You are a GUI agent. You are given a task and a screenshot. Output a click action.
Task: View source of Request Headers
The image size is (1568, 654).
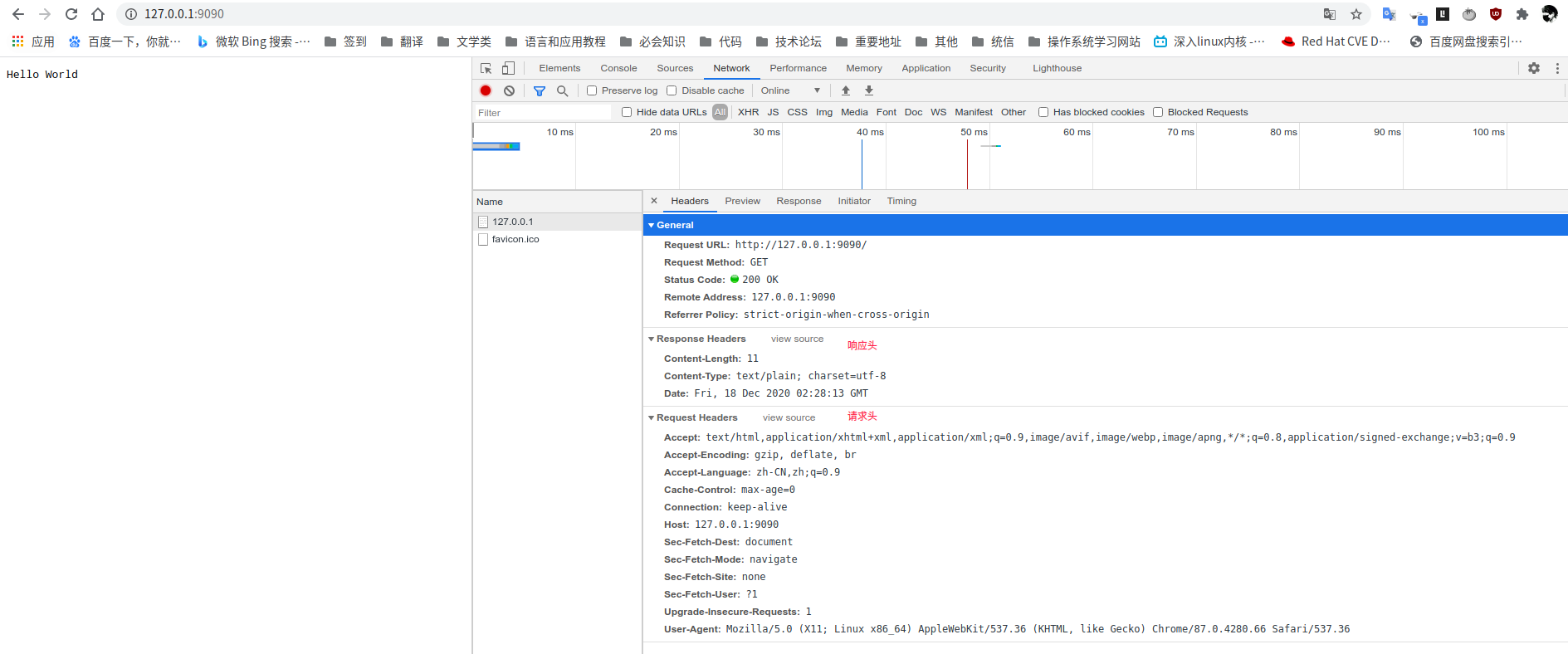click(789, 417)
